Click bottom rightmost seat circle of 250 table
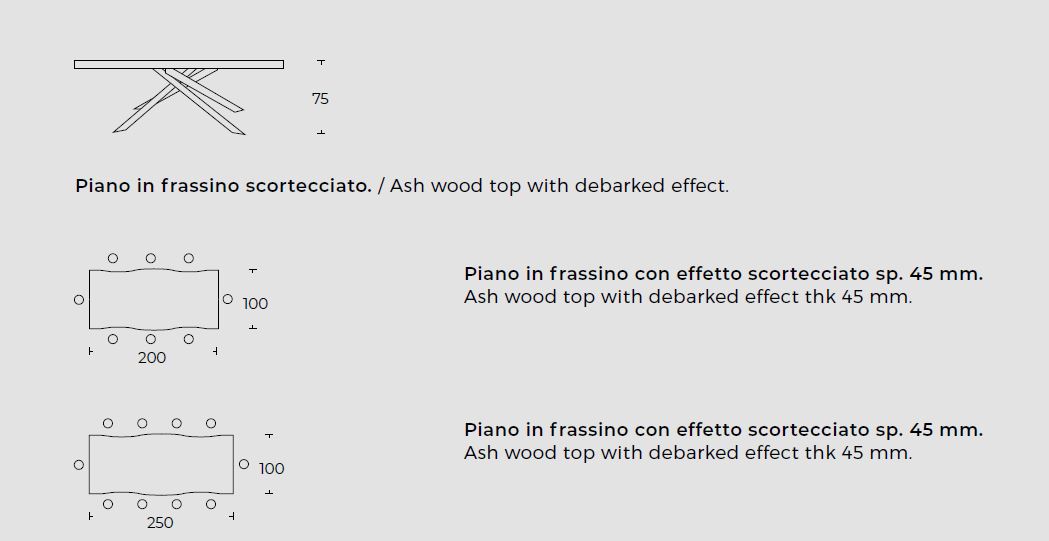Image resolution: width=1049 pixels, height=541 pixels. tap(211, 504)
